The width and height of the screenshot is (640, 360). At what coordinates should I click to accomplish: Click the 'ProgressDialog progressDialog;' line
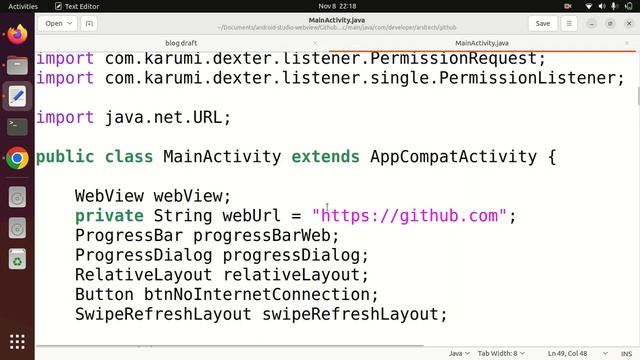[x=222, y=256]
